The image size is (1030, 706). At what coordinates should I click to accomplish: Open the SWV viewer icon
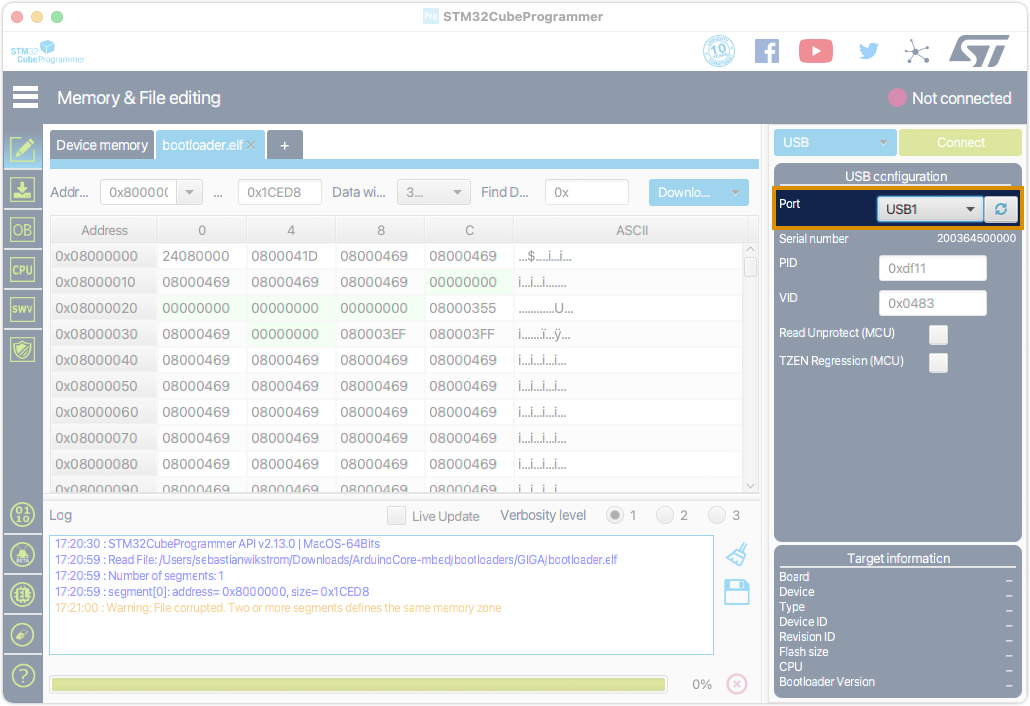22,309
